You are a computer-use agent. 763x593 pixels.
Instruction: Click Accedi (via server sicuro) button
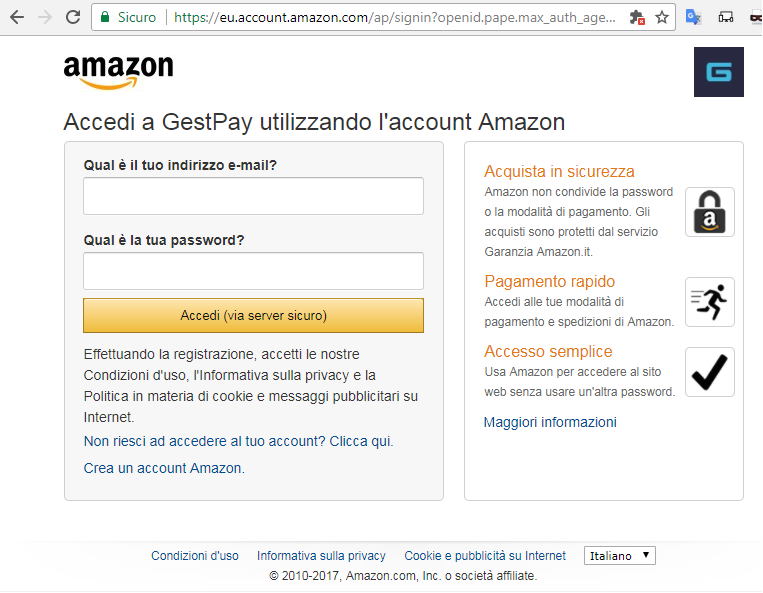coord(254,316)
